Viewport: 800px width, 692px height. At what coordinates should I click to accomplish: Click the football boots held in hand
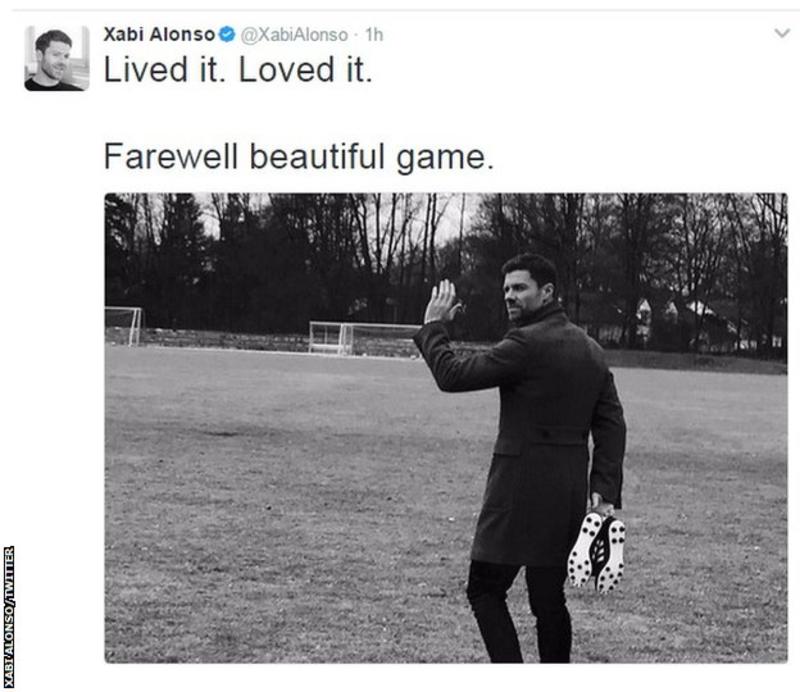point(597,549)
